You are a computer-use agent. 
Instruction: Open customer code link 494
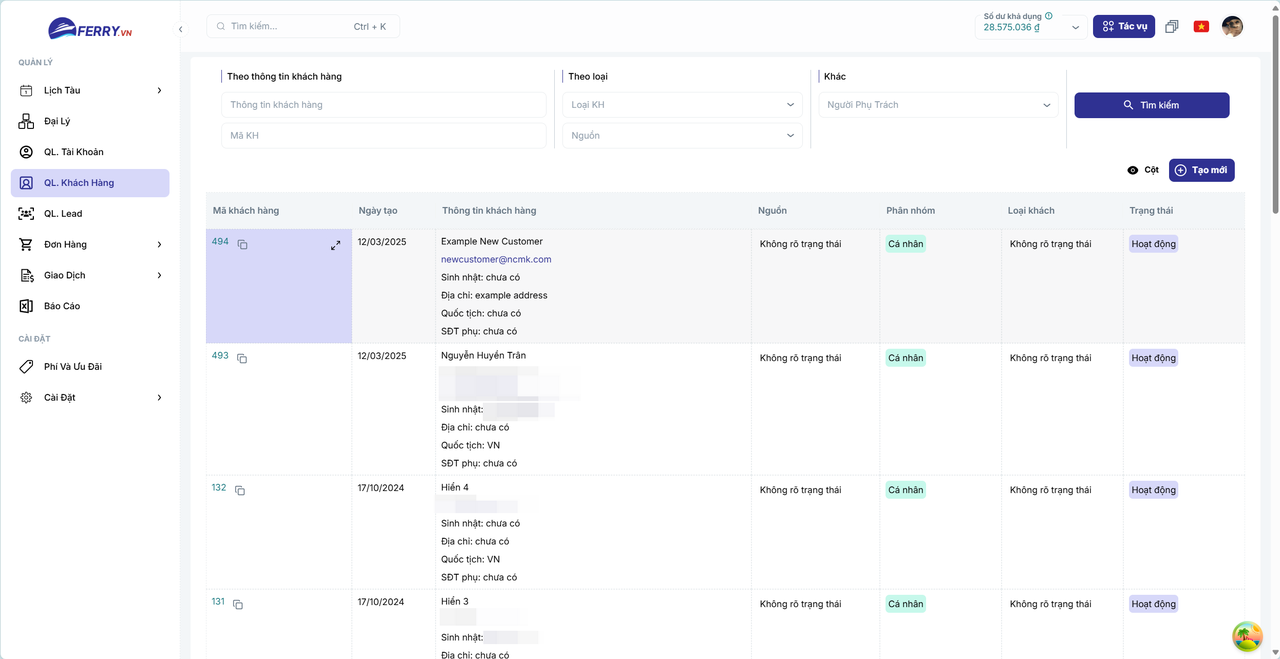click(x=220, y=242)
